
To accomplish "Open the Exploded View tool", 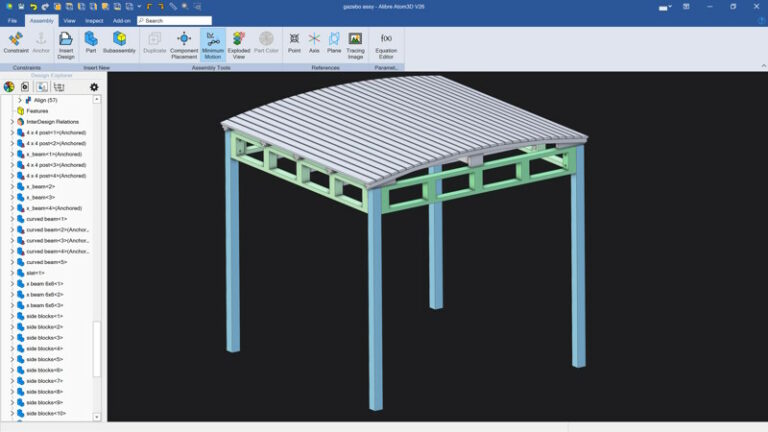I will click(239, 45).
